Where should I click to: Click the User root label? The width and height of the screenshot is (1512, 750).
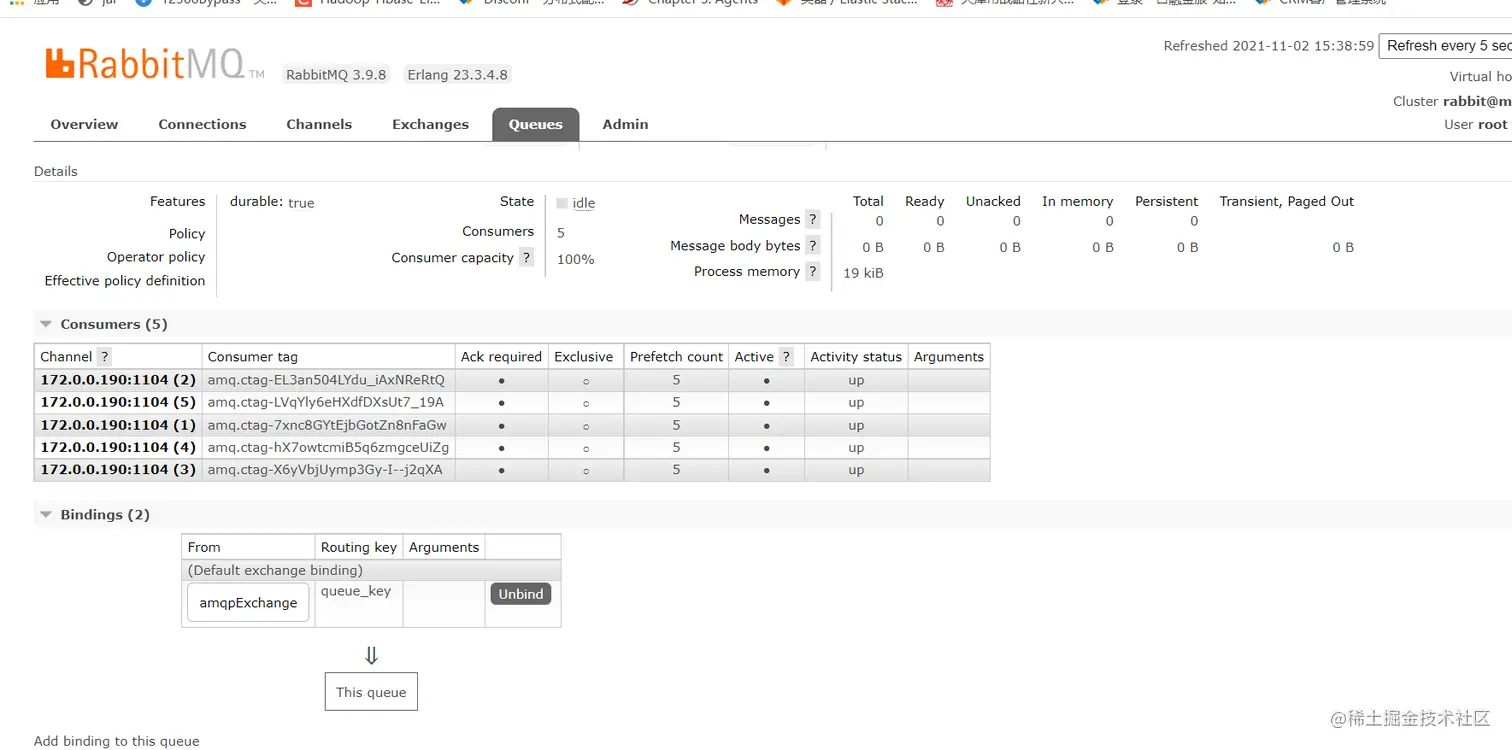[x=1476, y=124]
